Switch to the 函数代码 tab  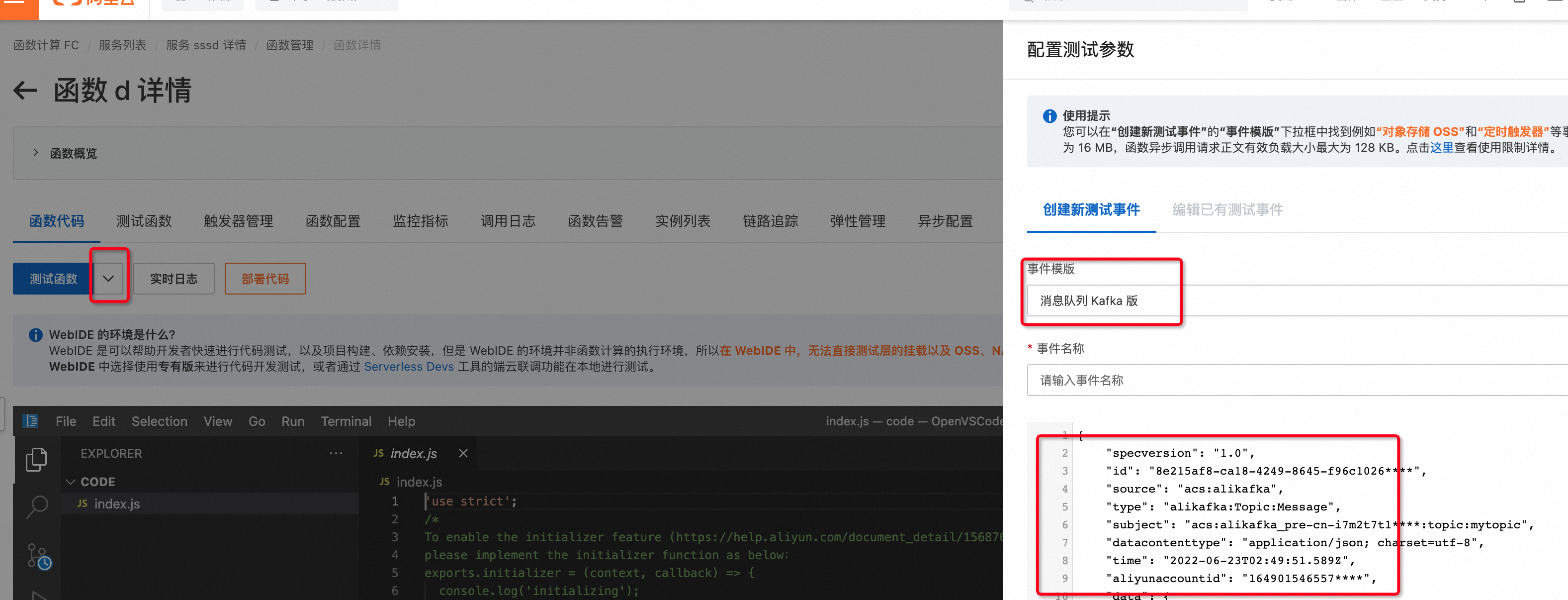(x=57, y=221)
